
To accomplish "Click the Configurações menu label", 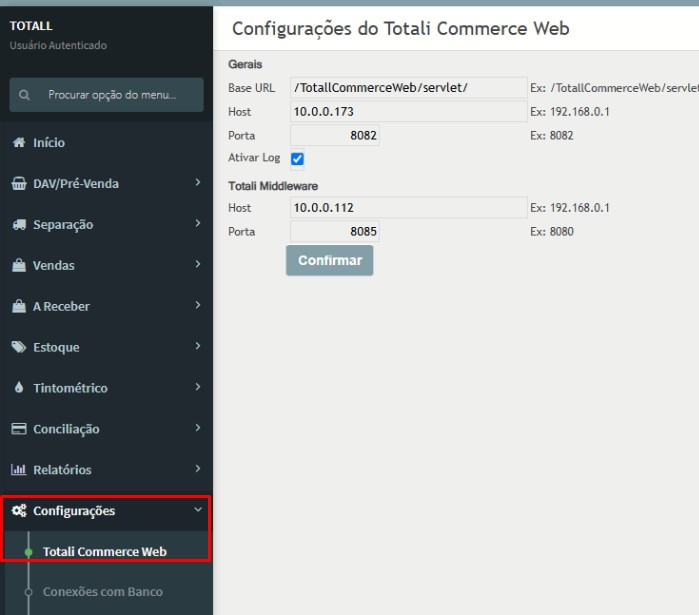I will click(x=74, y=511).
